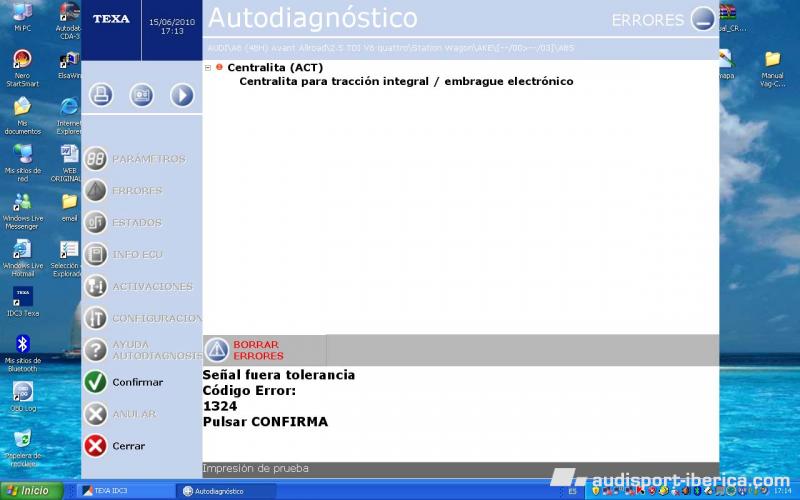Open the Windows Inicio start button

click(x=31, y=491)
